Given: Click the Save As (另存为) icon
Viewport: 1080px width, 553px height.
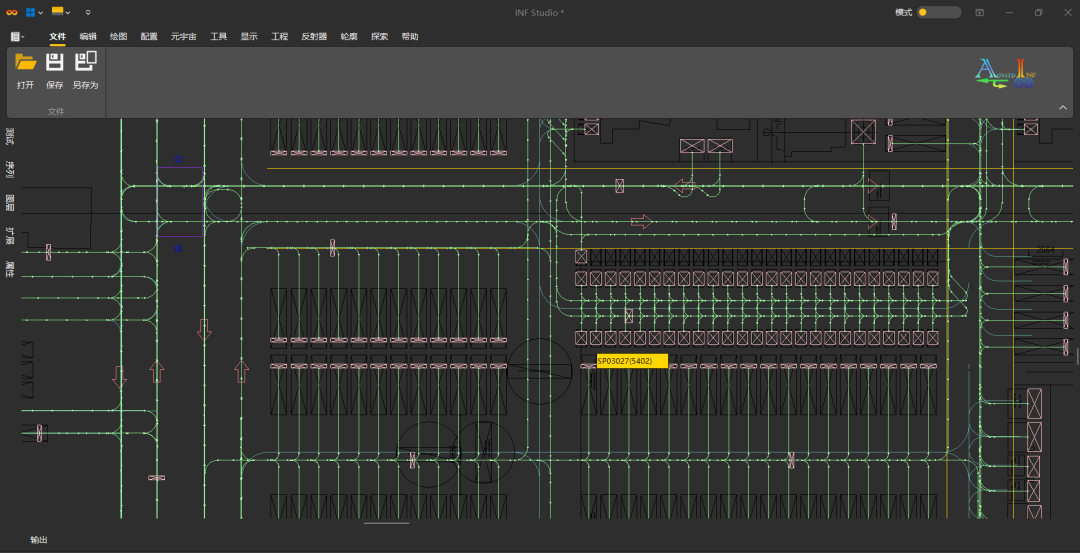Looking at the screenshot, I should click(x=85, y=63).
